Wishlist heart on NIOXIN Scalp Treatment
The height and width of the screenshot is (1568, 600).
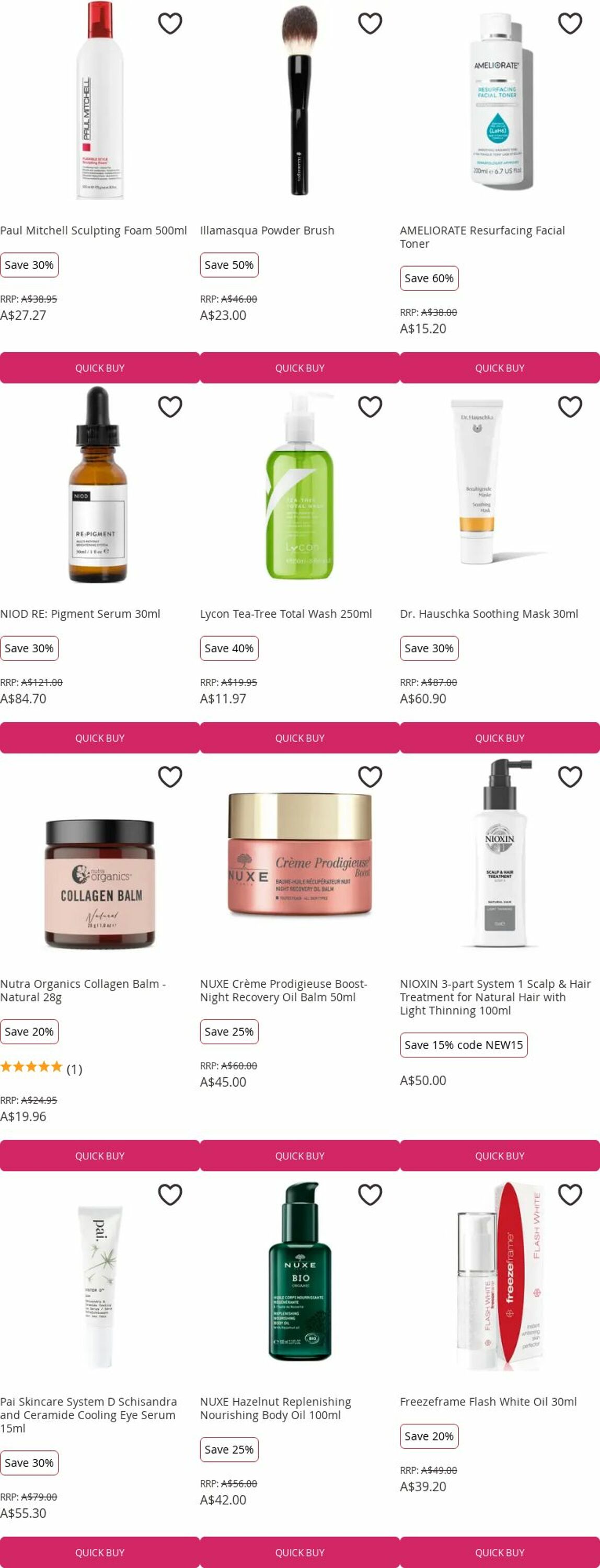click(x=570, y=777)
